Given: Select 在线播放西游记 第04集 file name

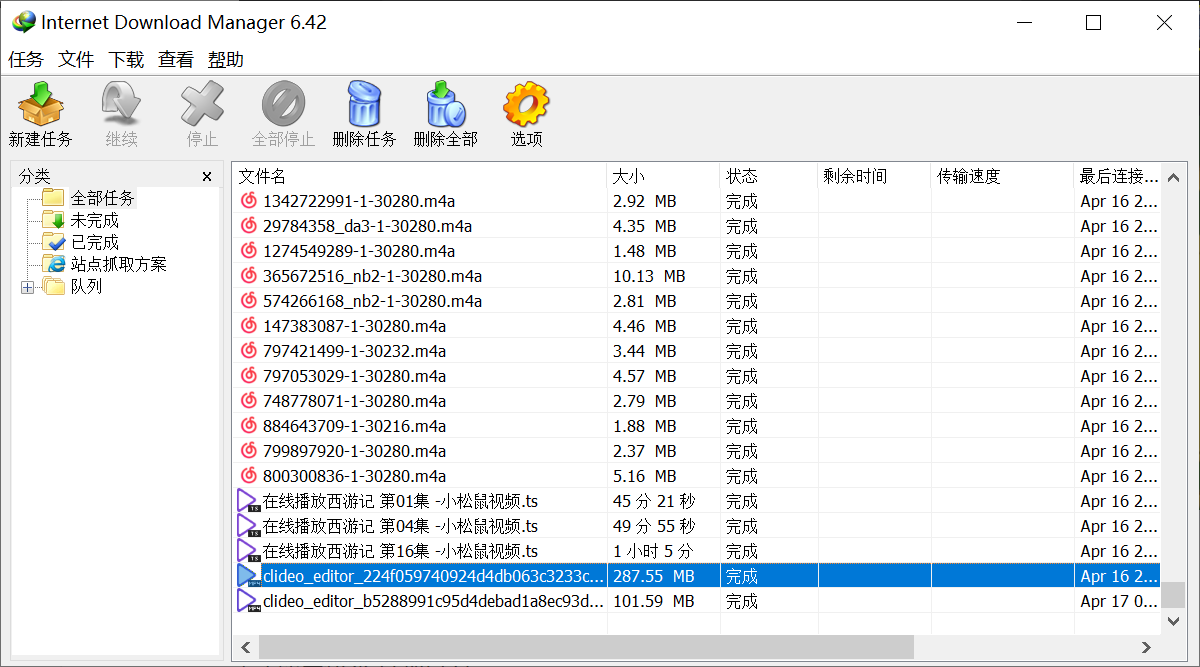Looking at the screenshot, I should click(400, 526).
